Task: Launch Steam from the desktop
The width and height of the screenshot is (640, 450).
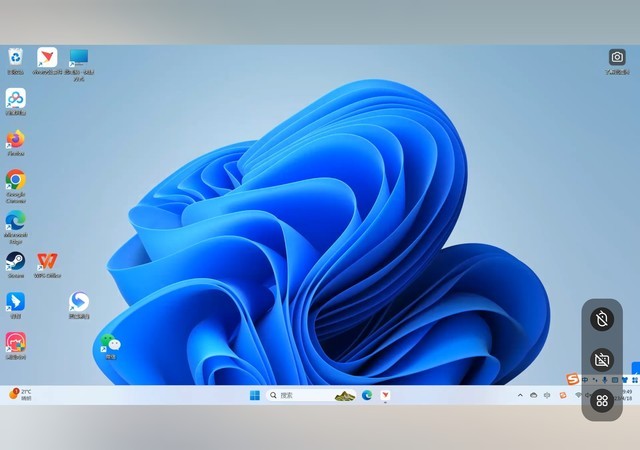Action: pyautogui.click(x=16, y=265)
